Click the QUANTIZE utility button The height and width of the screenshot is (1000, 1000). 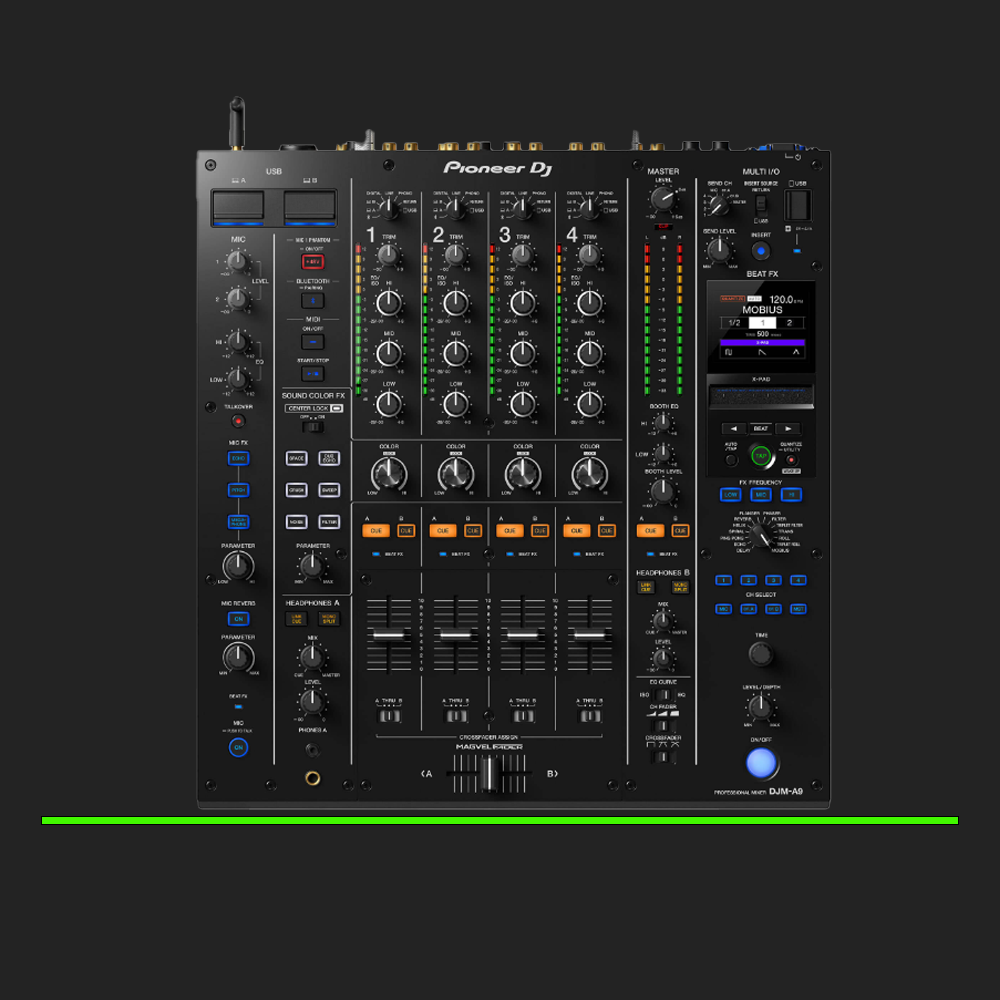[x=791, y=459]
